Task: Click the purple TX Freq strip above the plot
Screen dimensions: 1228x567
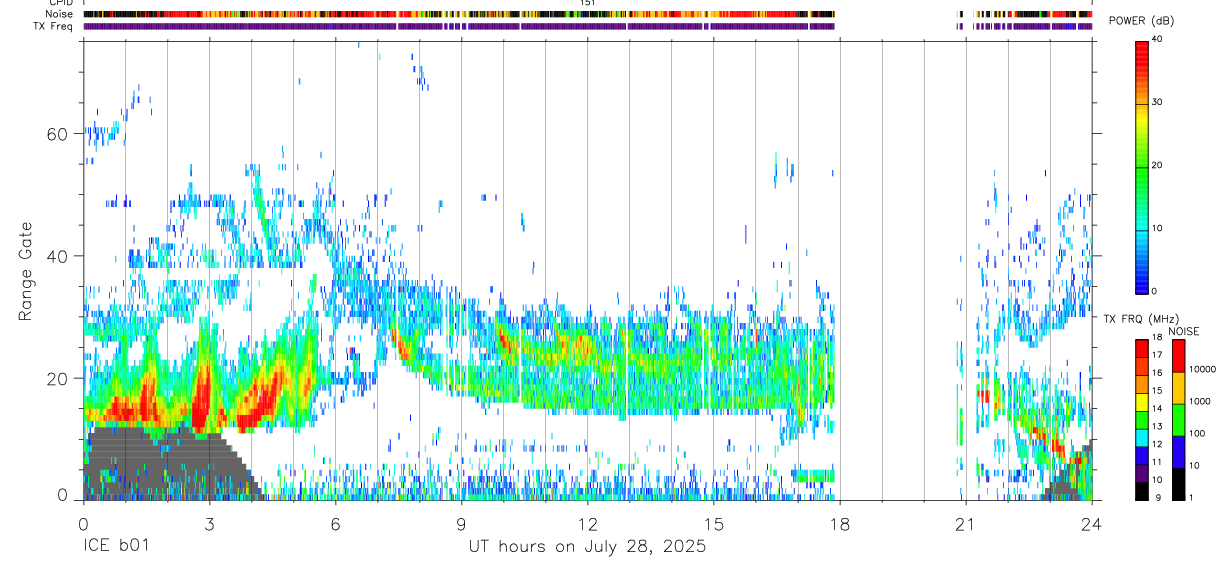Action: [587, 27]
